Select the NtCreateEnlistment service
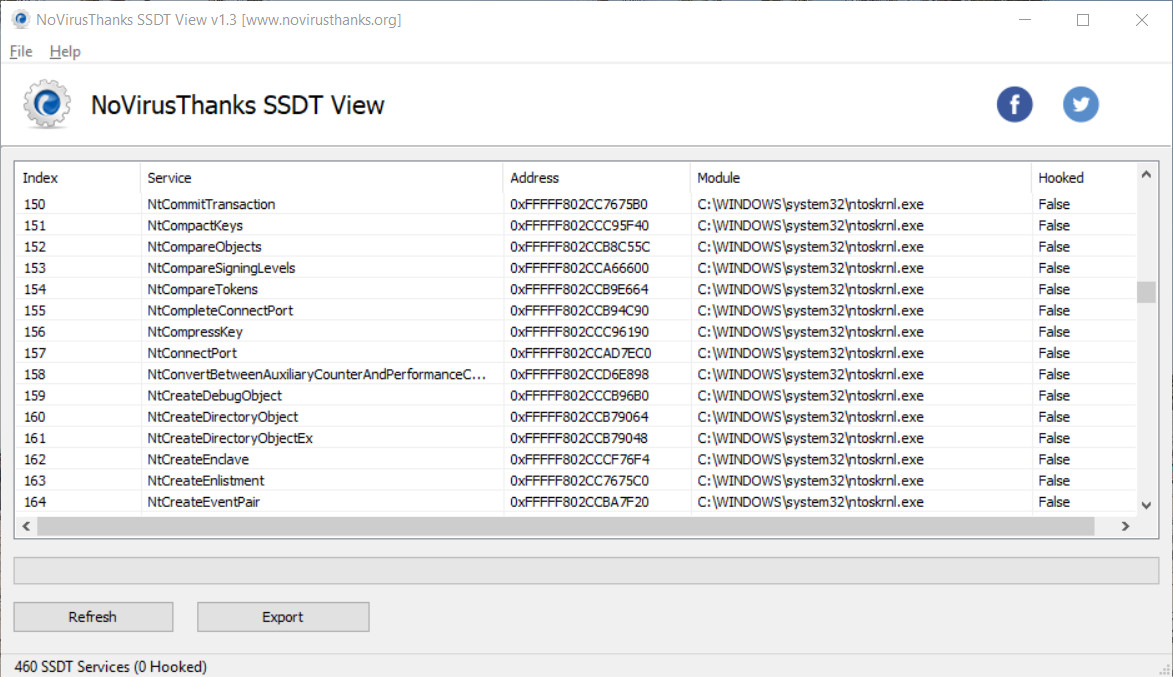Screen dimensions: 1173x677 coord(205,481)
